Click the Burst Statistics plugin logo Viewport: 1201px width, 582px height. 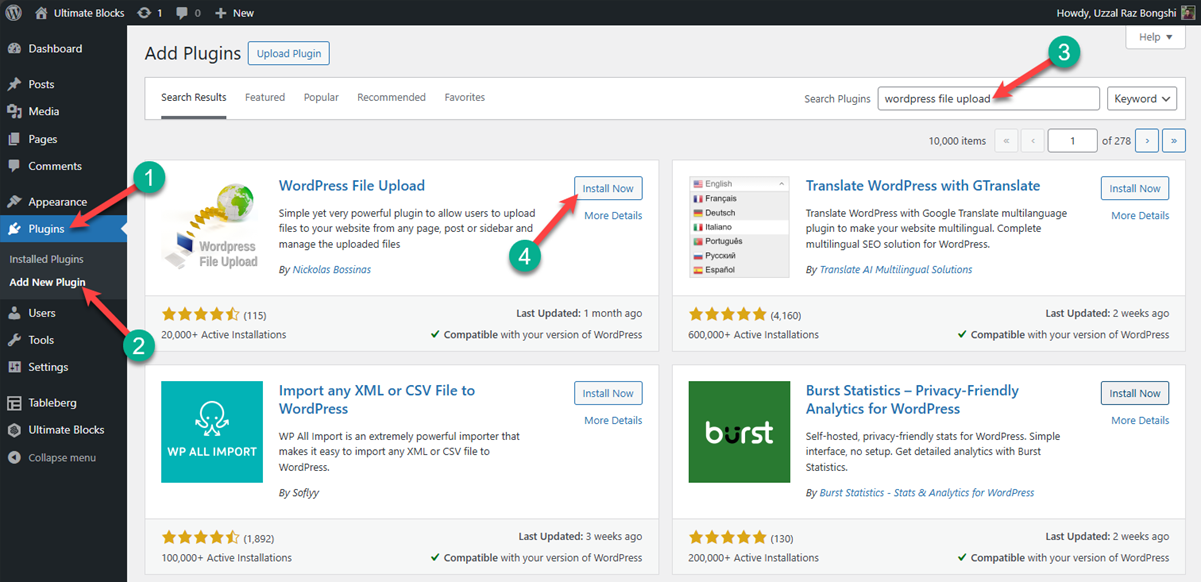click(x=739, y=431)
